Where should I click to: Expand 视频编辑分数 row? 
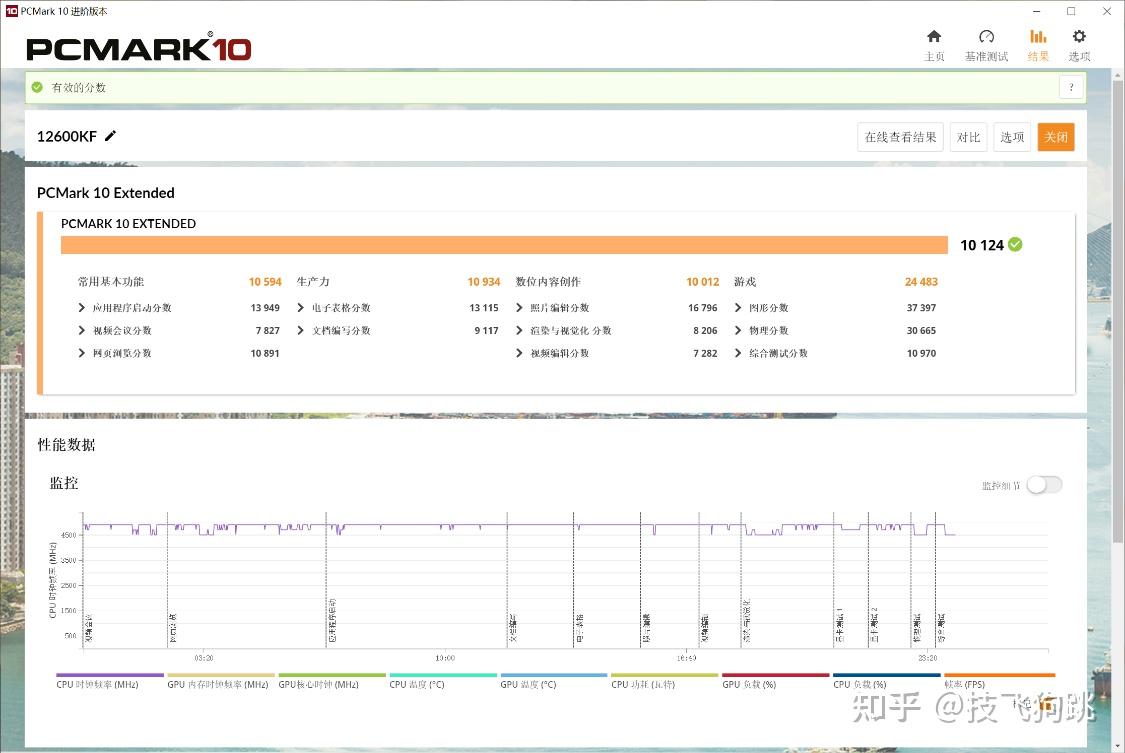(519, 353)
